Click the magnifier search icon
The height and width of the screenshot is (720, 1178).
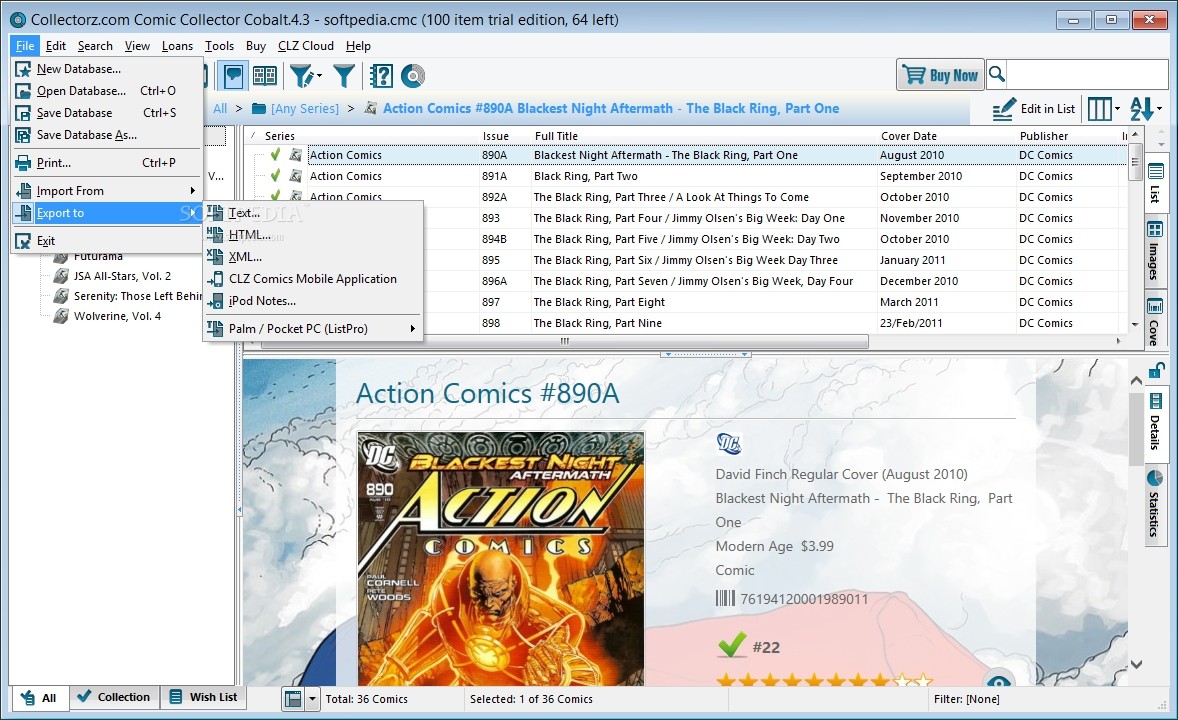pyautogui.click(x=997, y=74)
